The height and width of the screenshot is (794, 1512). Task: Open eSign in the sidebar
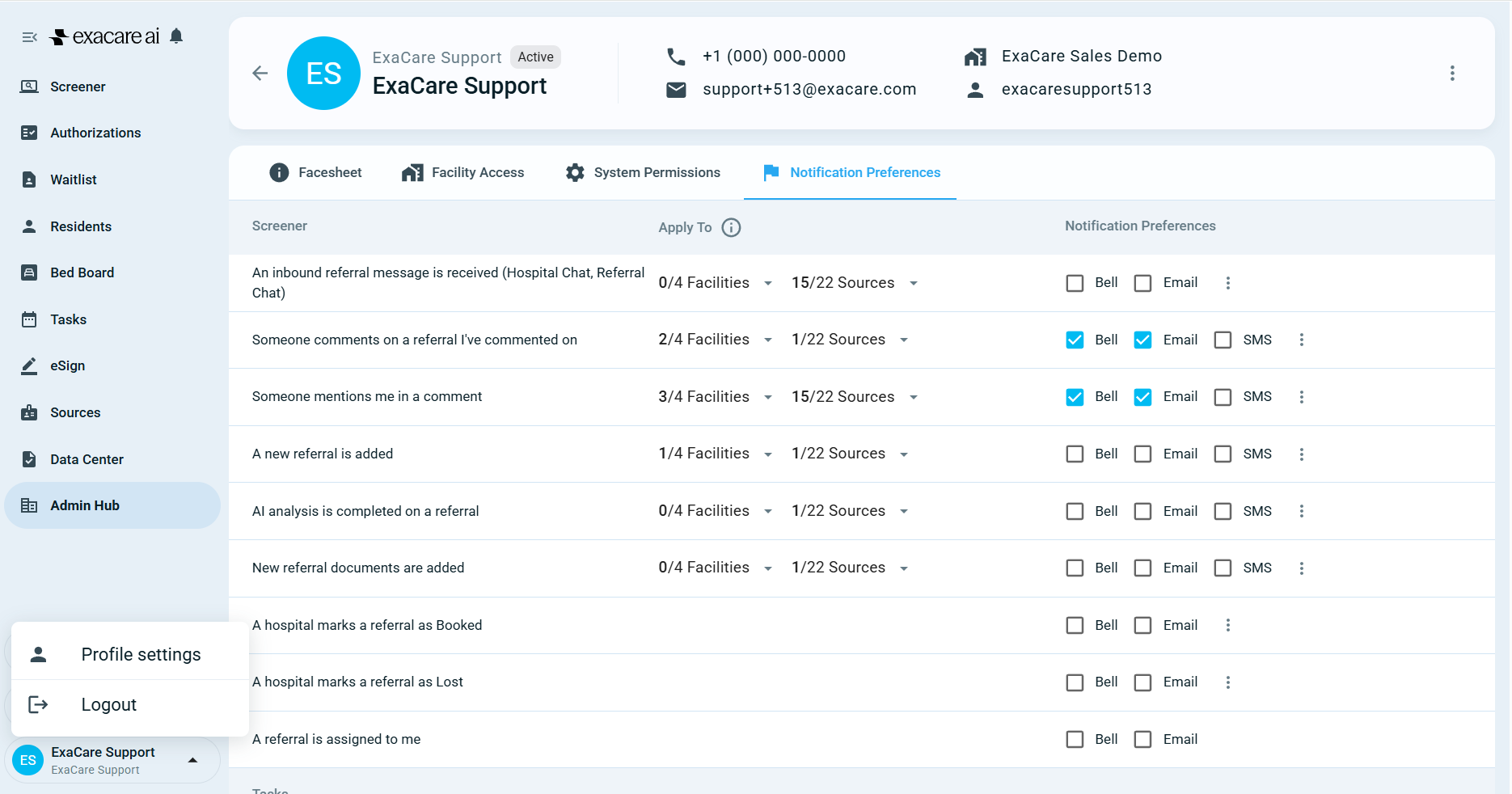112,365
